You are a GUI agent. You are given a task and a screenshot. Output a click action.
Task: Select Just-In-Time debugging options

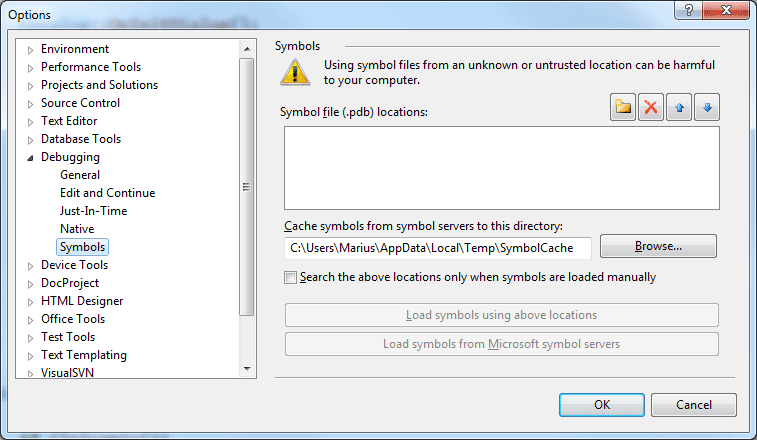tap(93, 211)
